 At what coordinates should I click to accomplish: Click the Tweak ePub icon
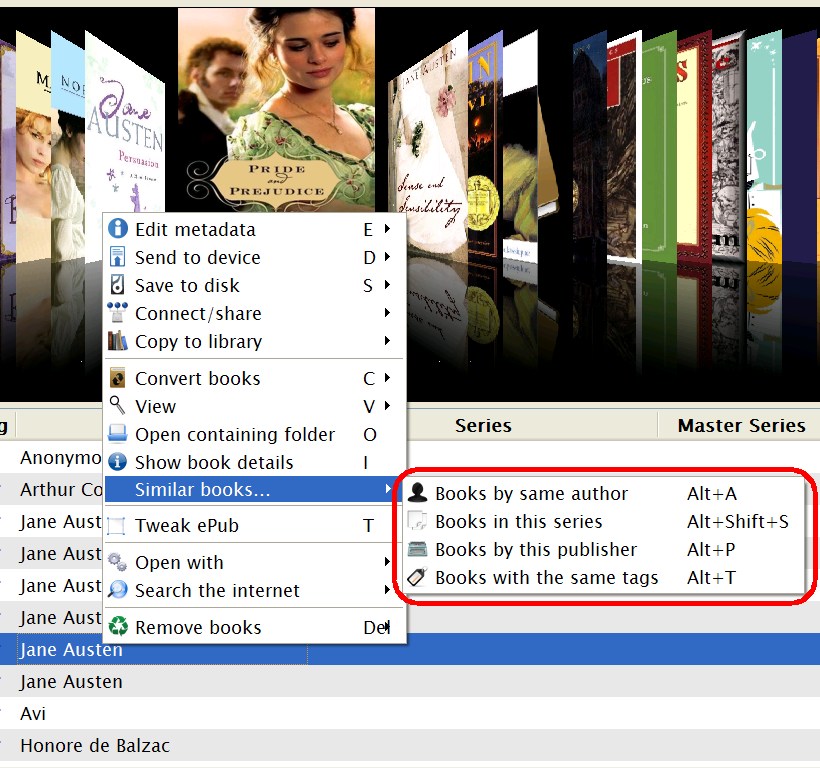[x=116, y=525]
